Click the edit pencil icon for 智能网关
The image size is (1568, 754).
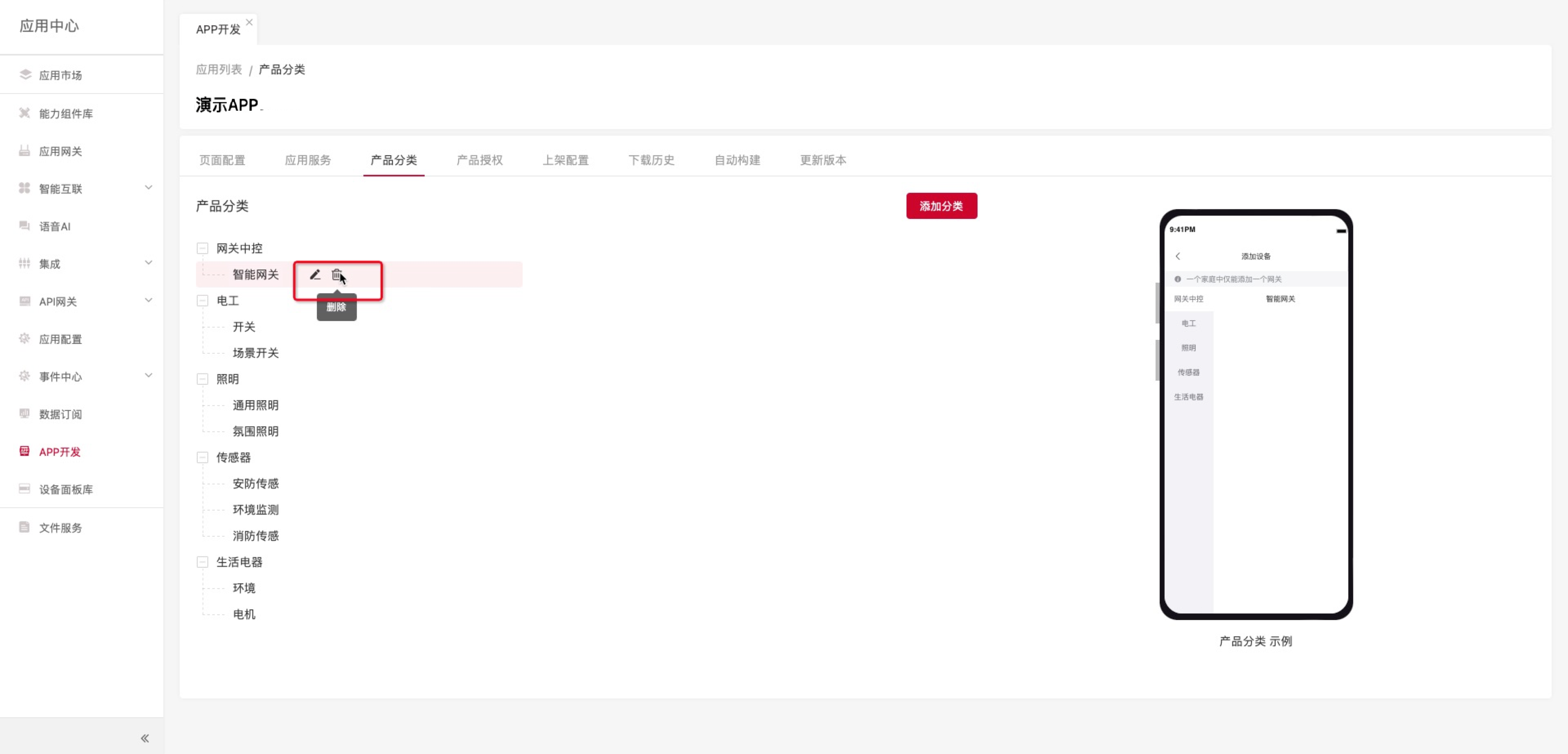(315, 274)
